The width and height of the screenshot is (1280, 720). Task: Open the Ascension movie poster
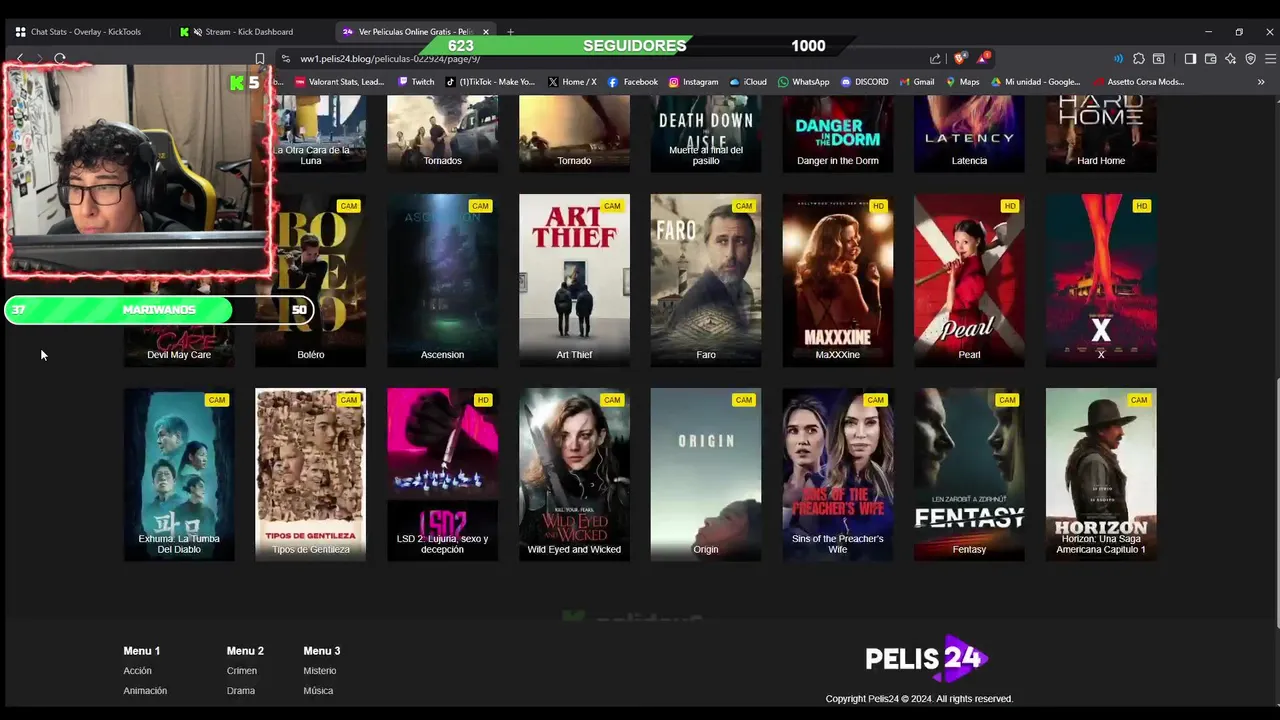[442, 280]
